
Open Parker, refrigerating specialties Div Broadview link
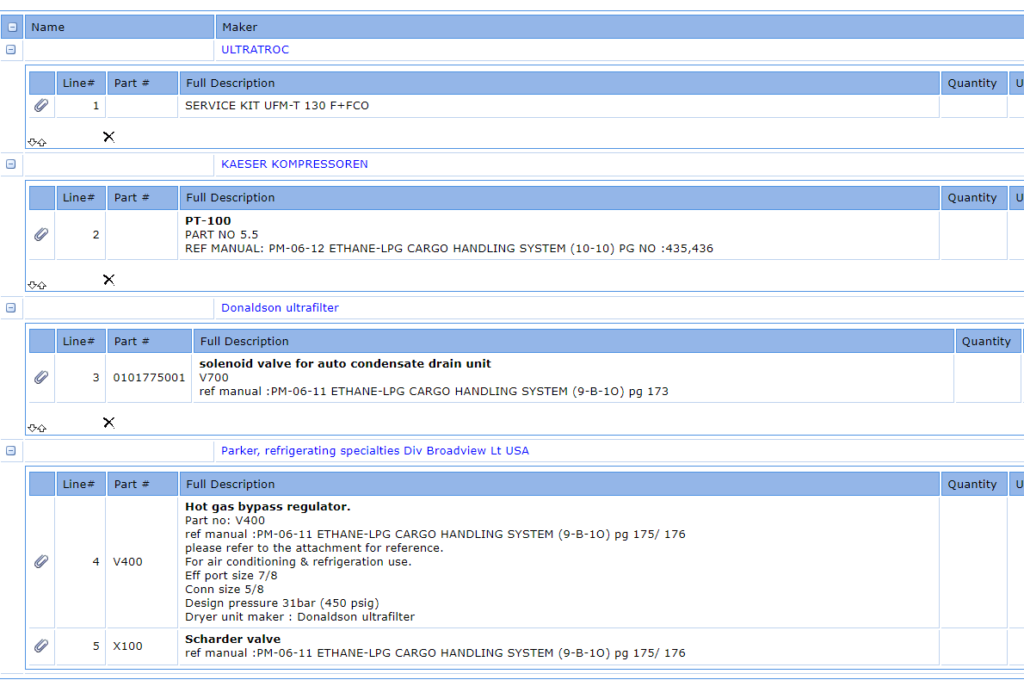(x=375, y=451)
